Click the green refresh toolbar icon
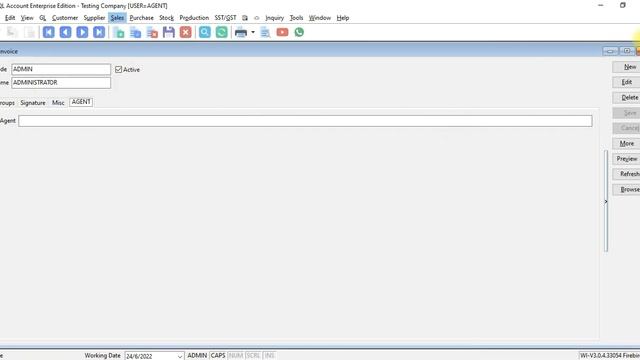This screenshot has width=640, height=360. [222, 32]
